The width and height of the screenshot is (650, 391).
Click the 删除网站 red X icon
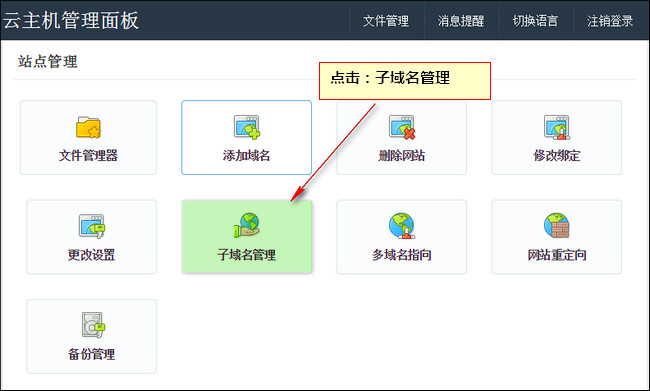(x=402, y=127)
